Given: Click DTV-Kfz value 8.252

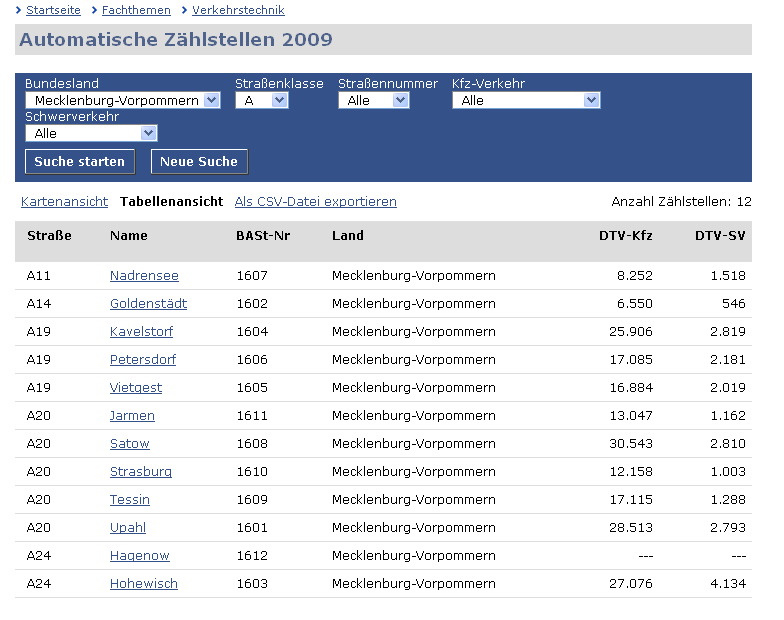Looking at the screenshot, I should (634, 276).
